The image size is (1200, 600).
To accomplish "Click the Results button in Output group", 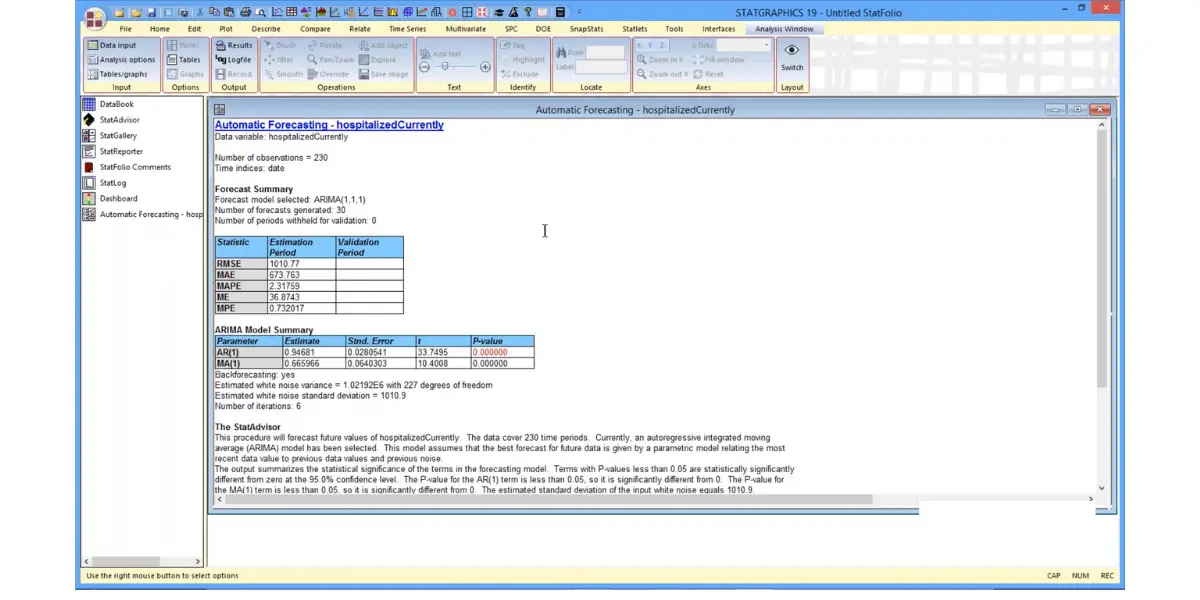I will 234,45.
